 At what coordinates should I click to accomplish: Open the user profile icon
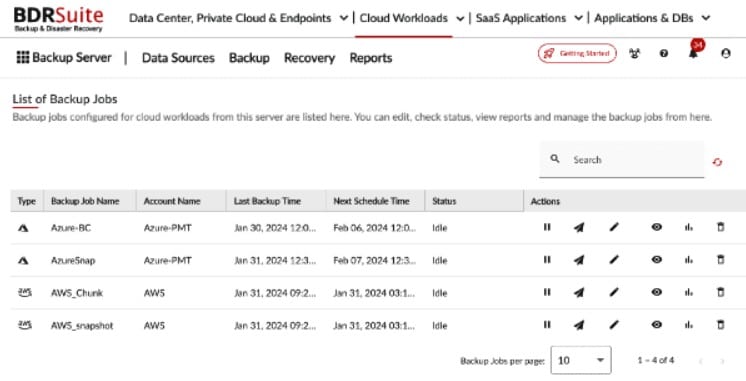726,53
